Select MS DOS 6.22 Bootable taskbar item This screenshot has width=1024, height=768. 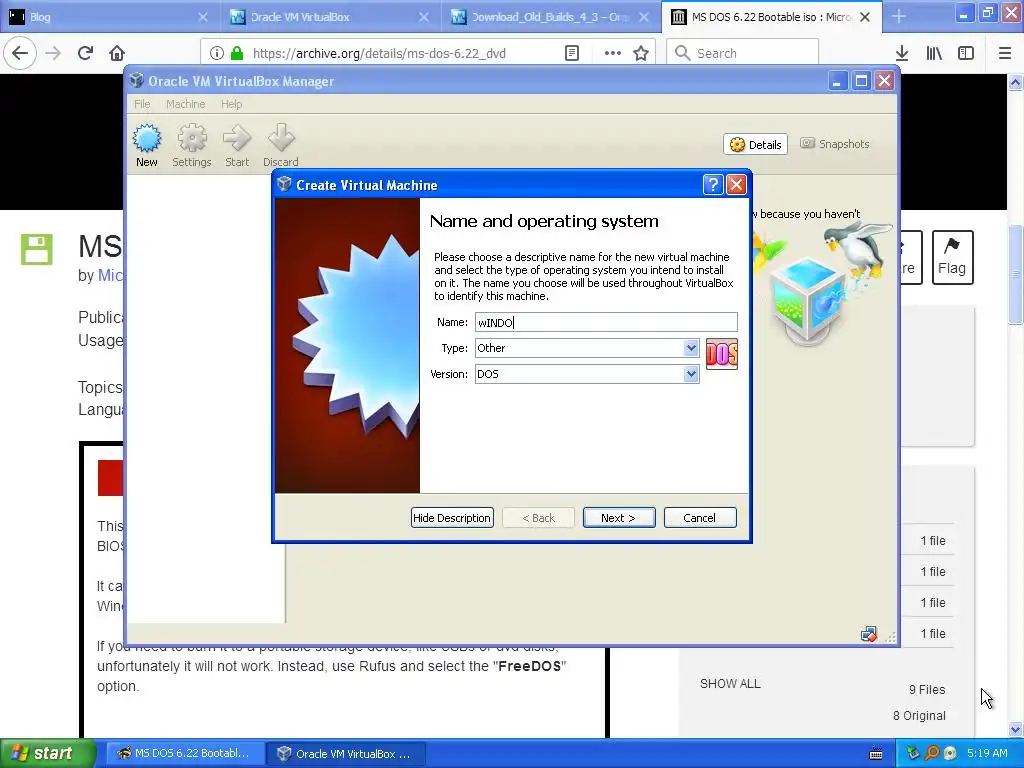(185, 754)
